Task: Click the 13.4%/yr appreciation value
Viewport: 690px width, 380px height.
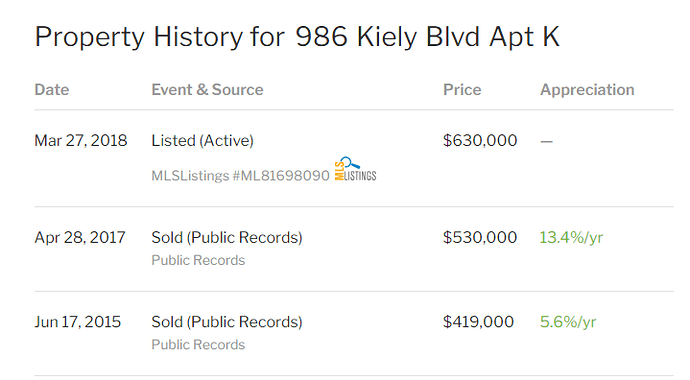Action: click(571, 238)
